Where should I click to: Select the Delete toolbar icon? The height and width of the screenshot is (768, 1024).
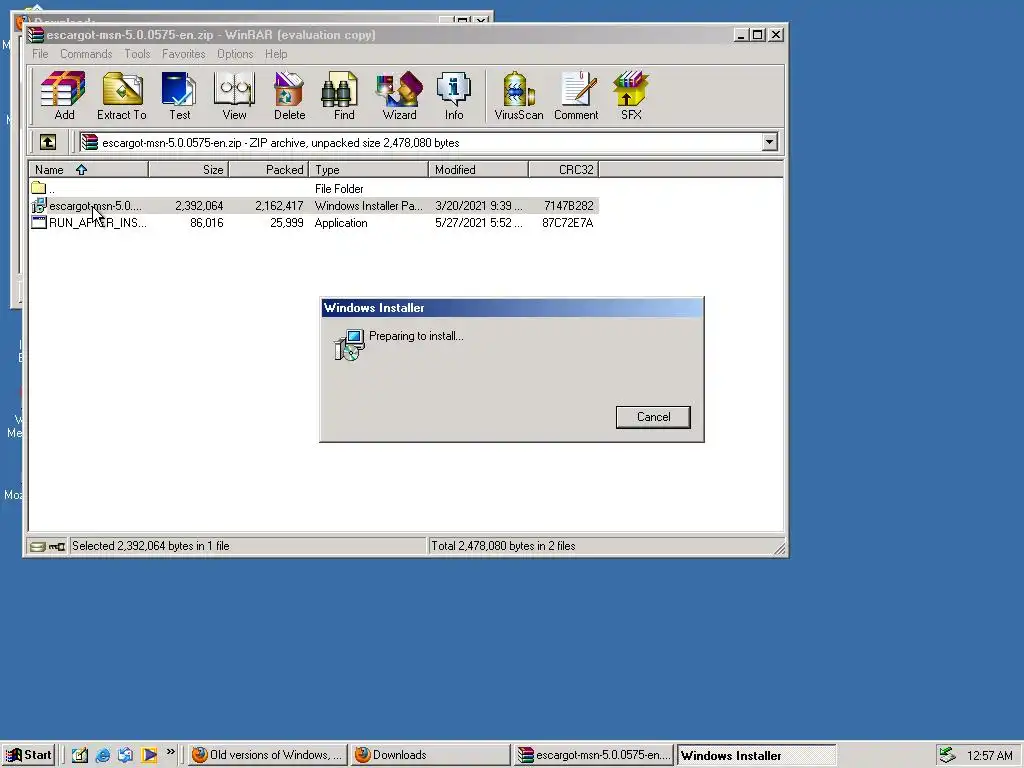click(289, 95)
